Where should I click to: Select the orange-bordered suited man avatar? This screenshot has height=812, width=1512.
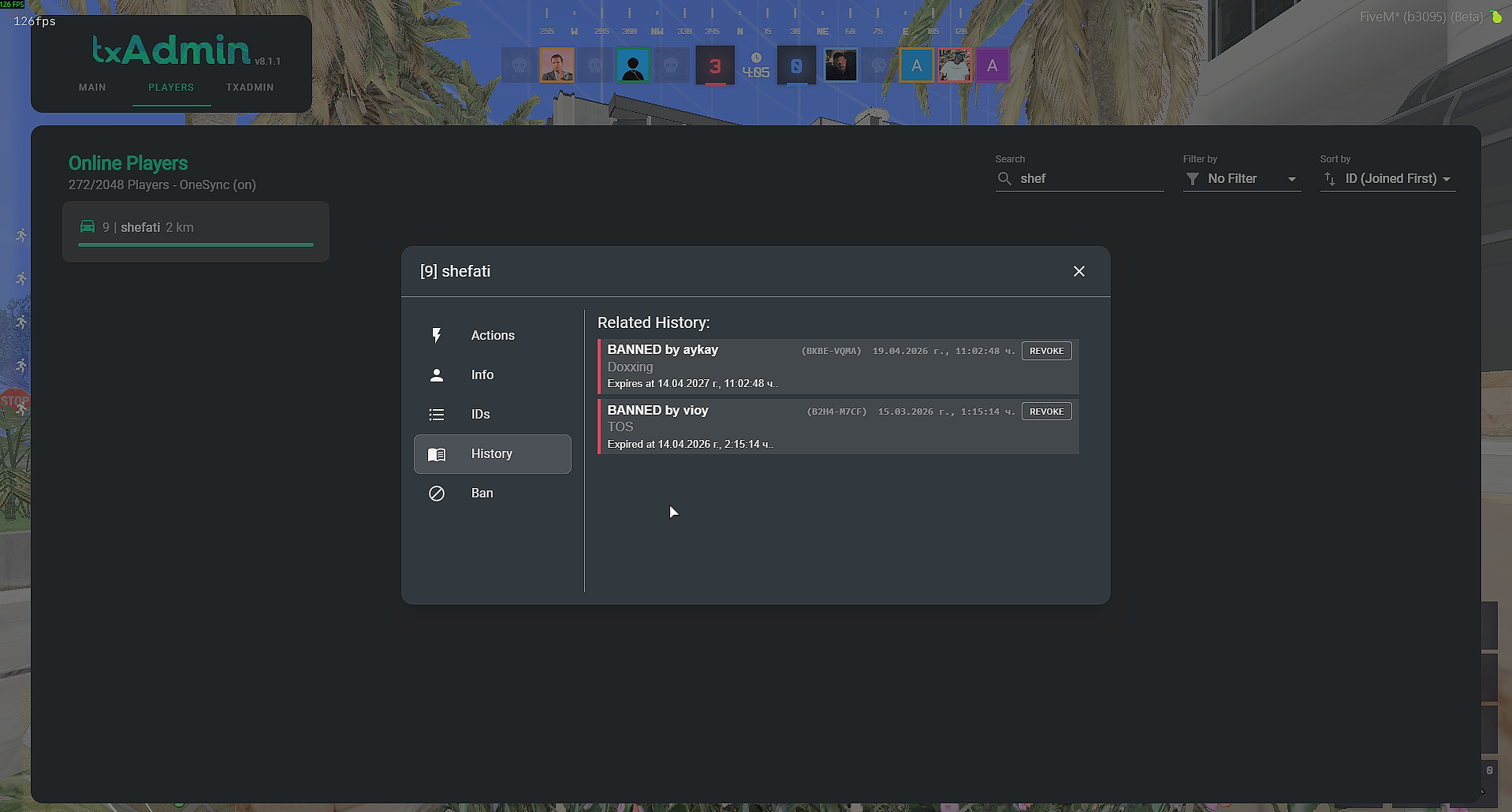(x=557, y=65)
